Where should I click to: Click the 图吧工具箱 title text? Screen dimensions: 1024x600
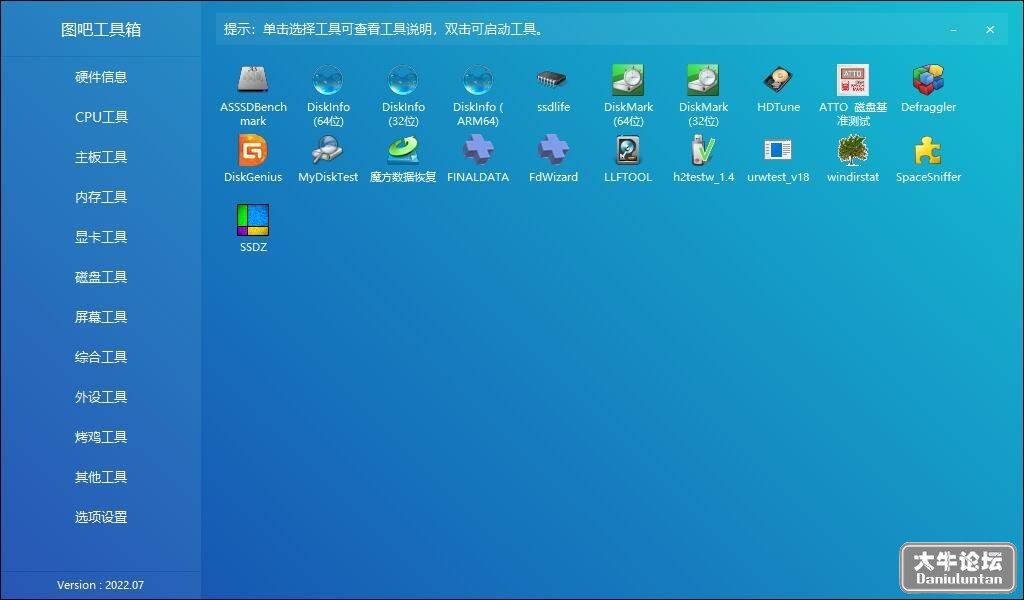point(101,29)
